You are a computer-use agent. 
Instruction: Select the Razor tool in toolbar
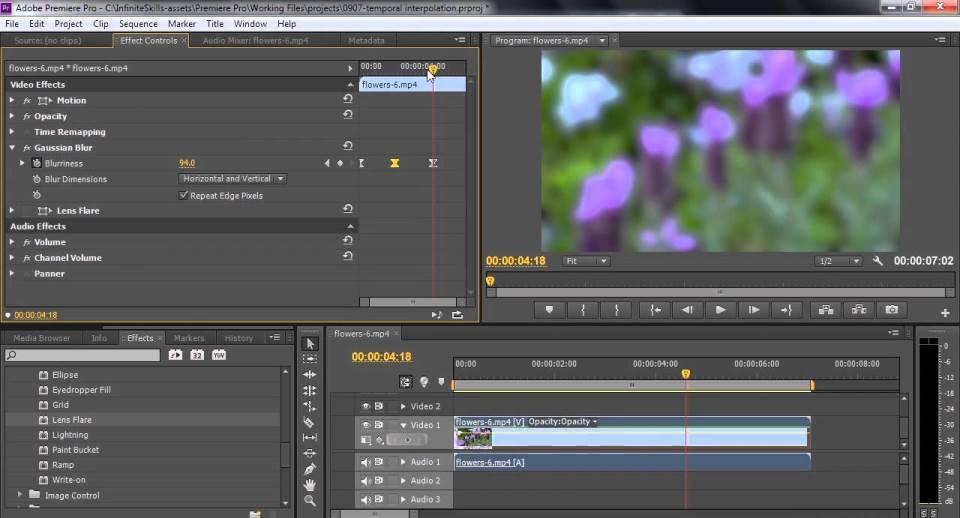310,422
